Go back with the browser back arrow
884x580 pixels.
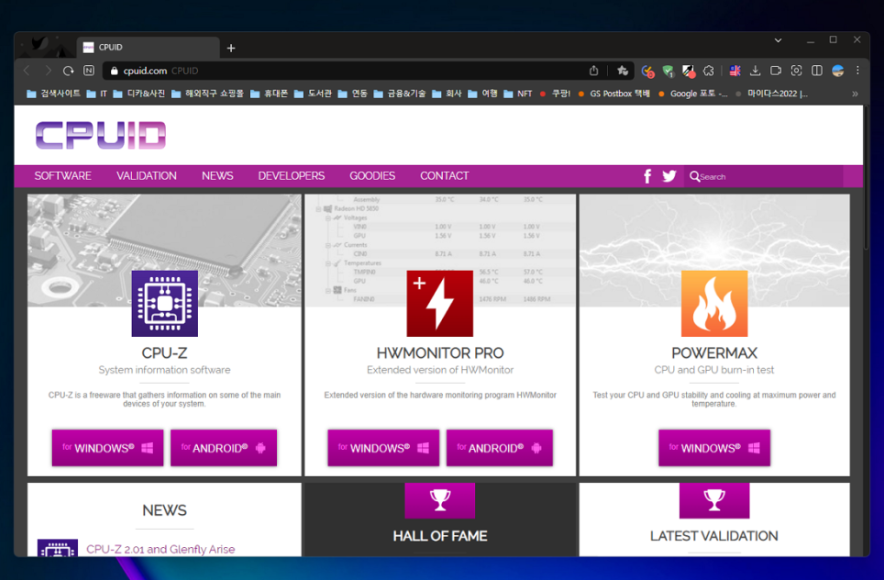[x=26, y=70]
